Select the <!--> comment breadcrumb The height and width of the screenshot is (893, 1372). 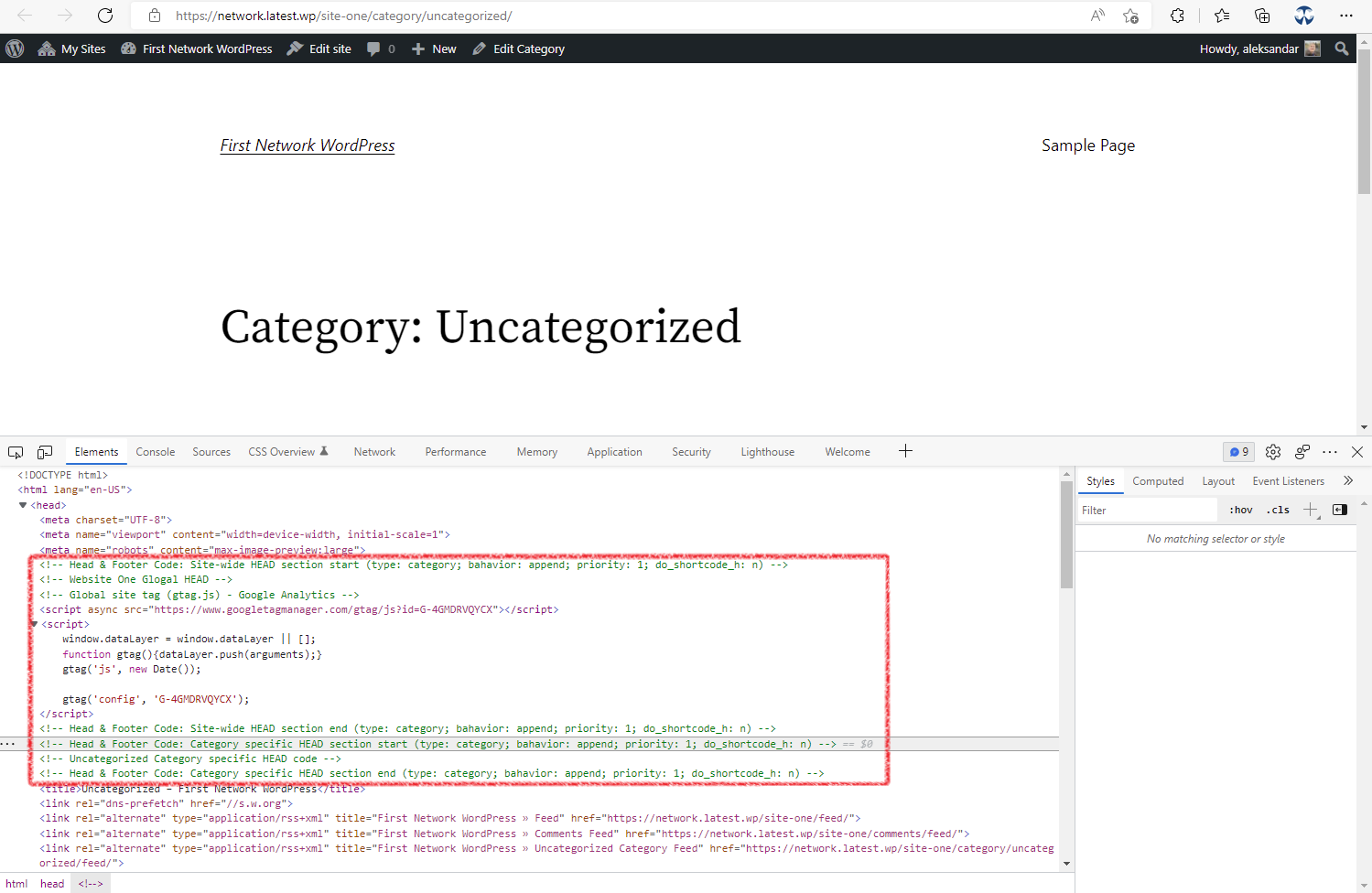(91, 884)
